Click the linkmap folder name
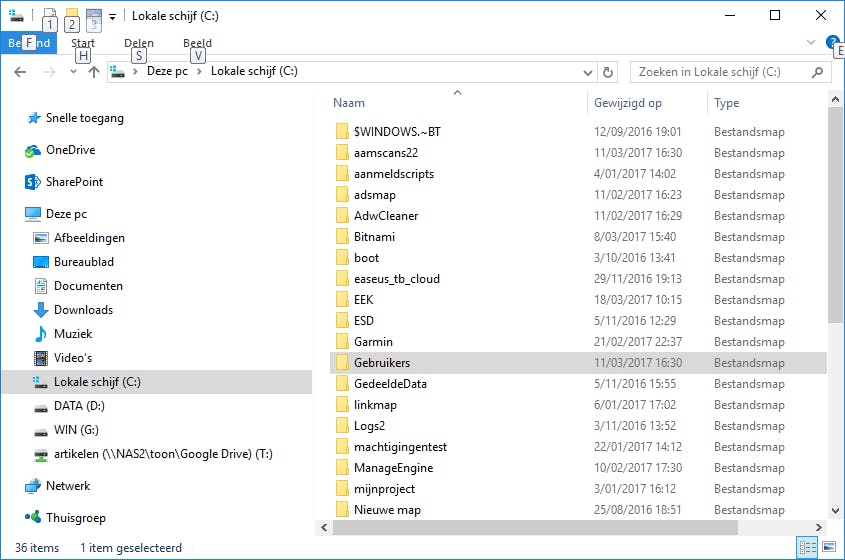 click(x=375, y=405)
